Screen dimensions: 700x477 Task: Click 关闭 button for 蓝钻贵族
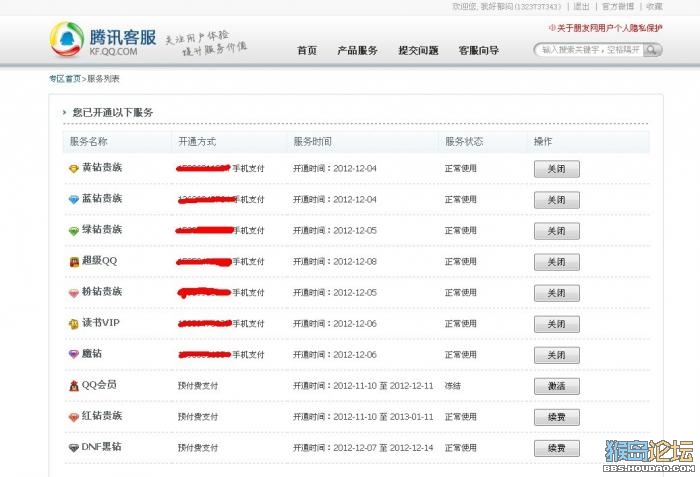pyautogui.click(x=557, y=200)
